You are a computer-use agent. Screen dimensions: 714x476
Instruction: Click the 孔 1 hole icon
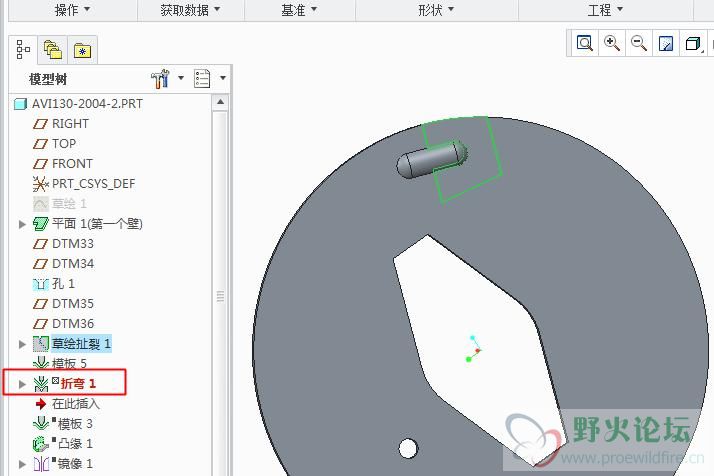click(41, 284)
